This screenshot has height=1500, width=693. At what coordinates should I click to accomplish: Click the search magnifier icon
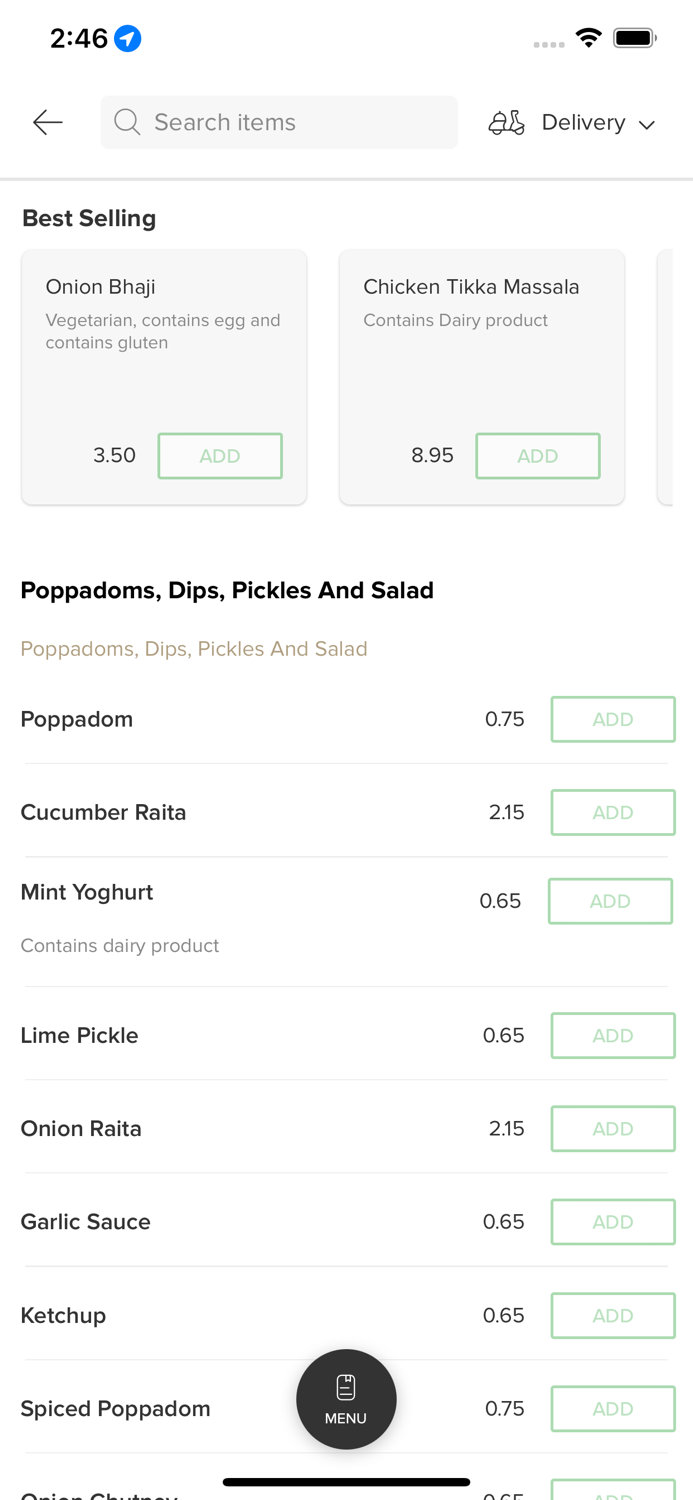[x=127, y=122]
